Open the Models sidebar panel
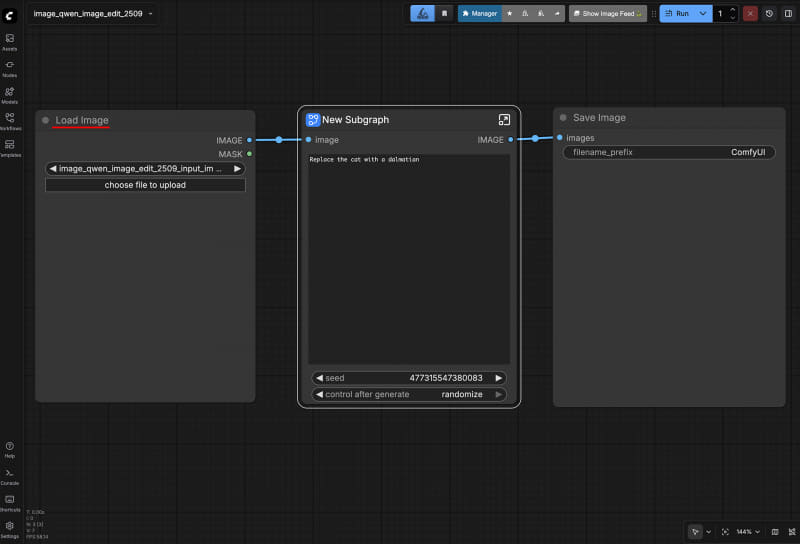 pyautogui.click(x=10, y=95)
